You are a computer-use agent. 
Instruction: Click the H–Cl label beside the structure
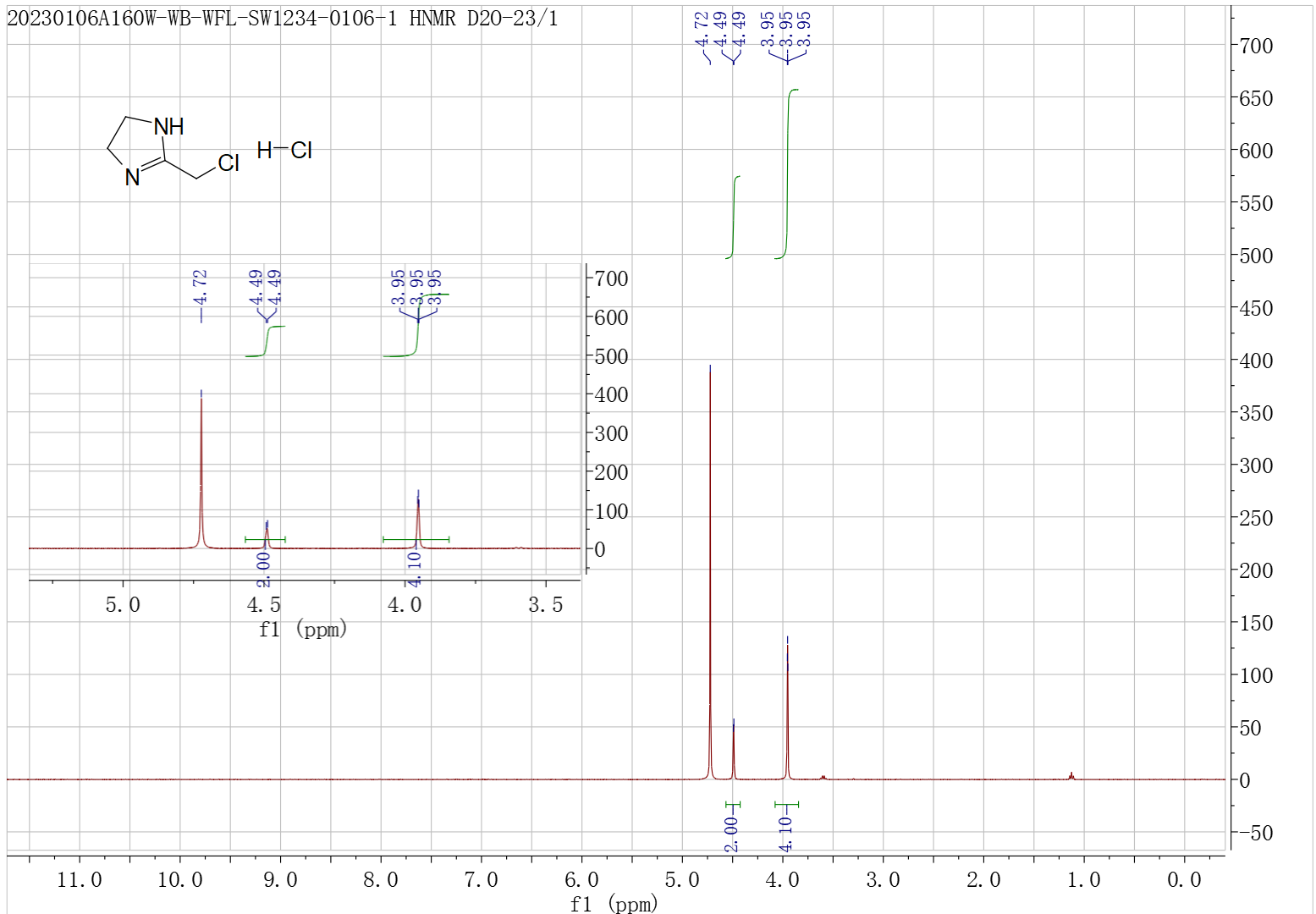pos(284,151)
